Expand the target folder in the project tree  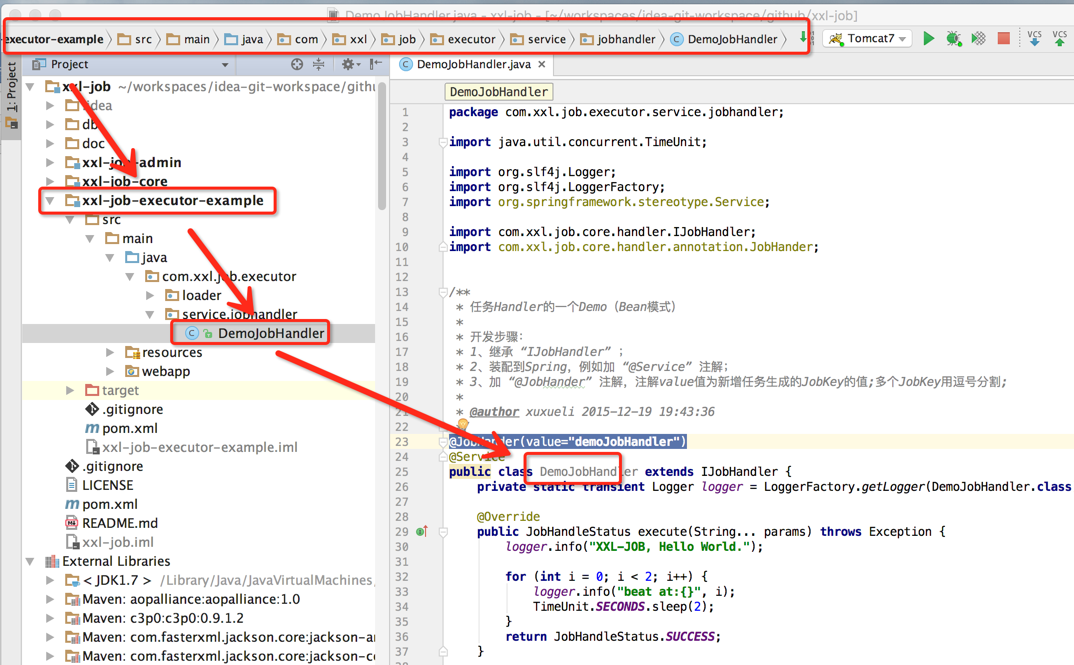click(70, 390)
